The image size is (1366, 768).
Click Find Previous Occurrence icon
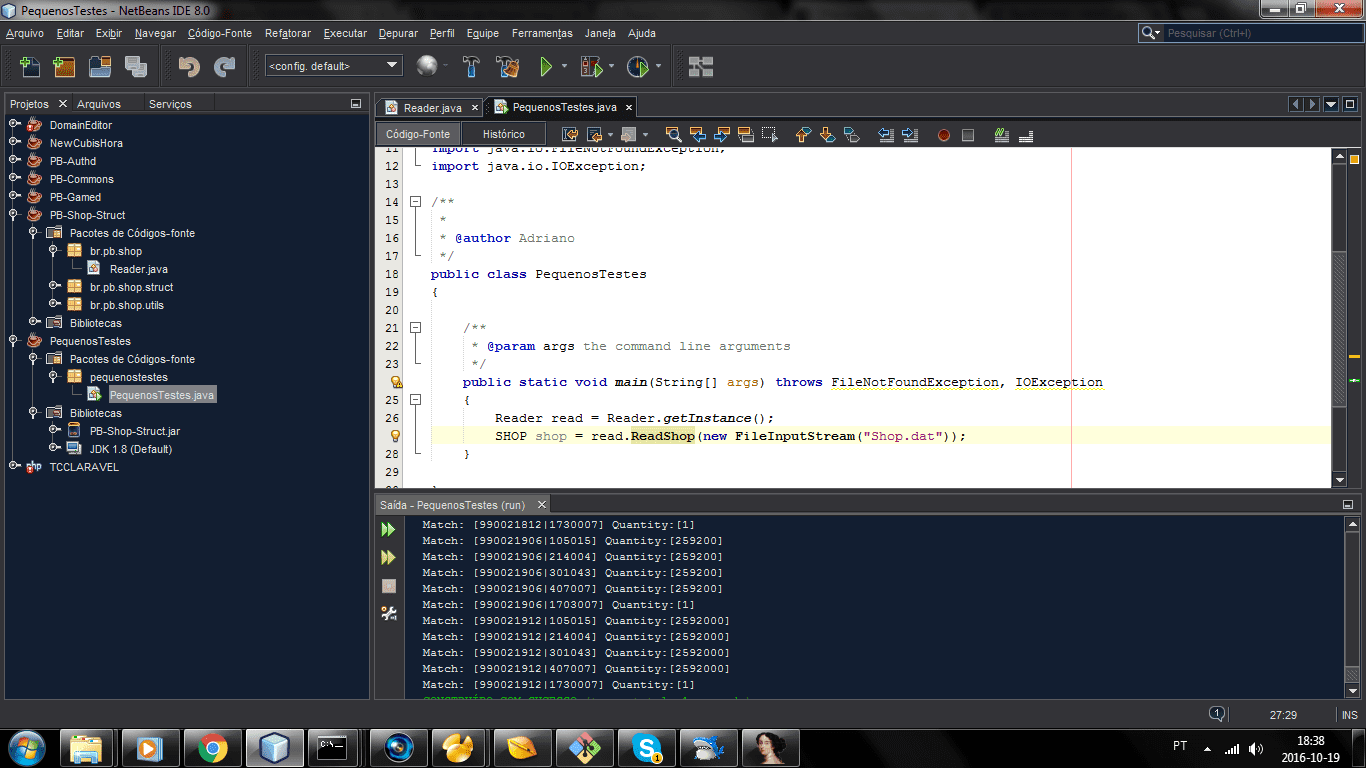coord(697,134)
